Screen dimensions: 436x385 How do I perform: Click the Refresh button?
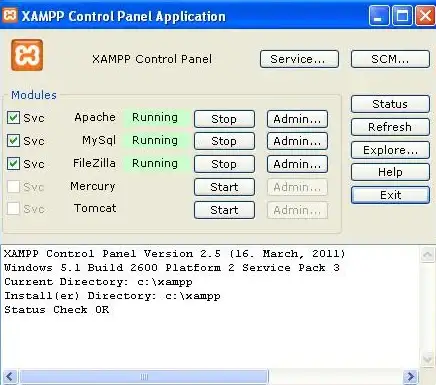click(x=390, y=127)
